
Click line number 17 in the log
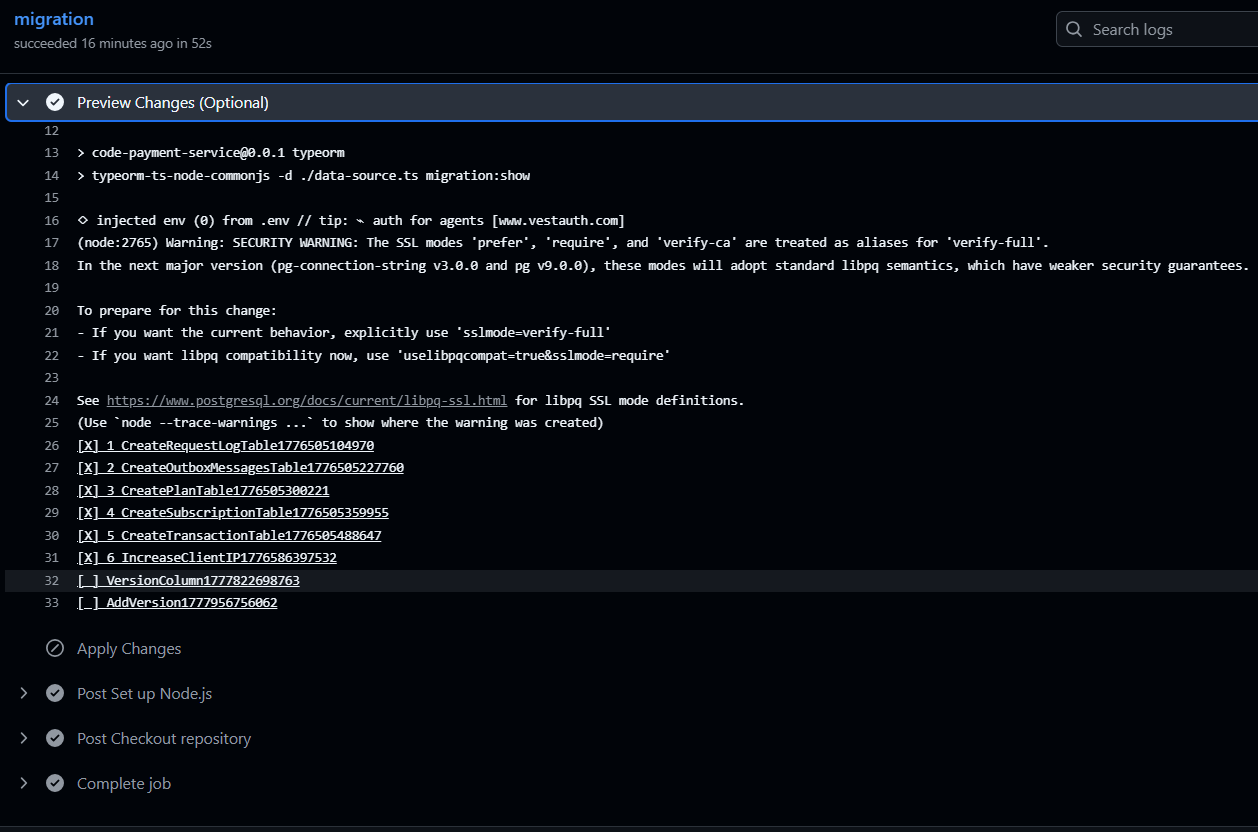tap(52, 242)
